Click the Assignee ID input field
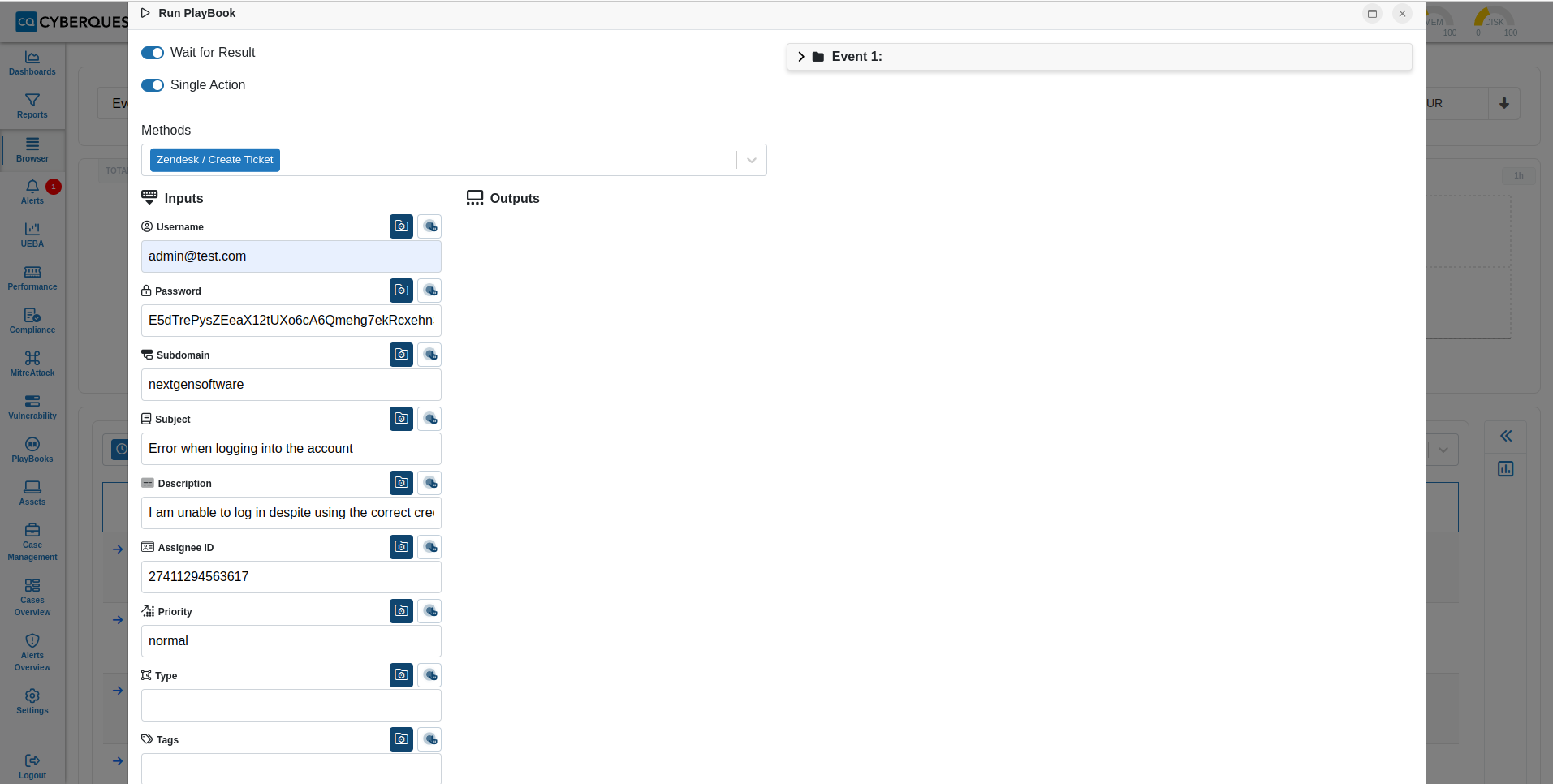The image size is (1553, 784). pyautogui.click(x=291, y=577)
